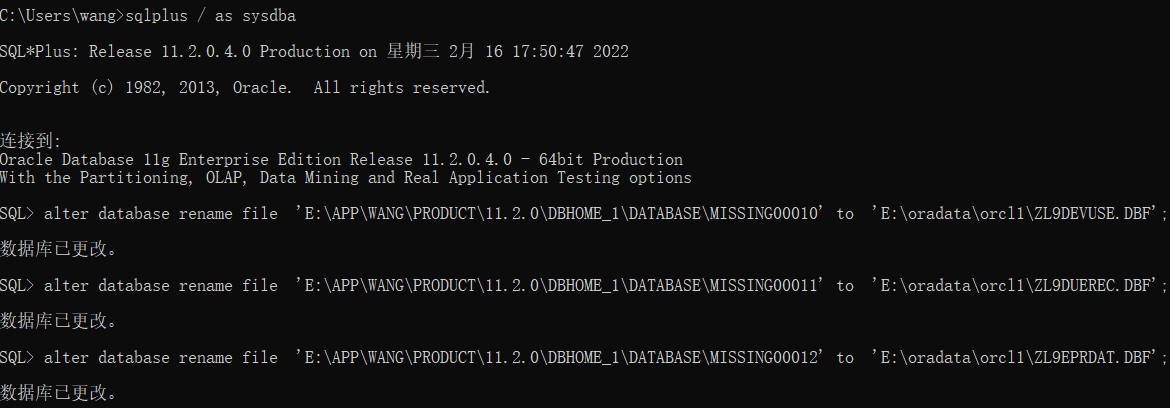Click the '连接到:' text
The height and width of the screenshot is (408, 1170).
click(x=31, y=141)
